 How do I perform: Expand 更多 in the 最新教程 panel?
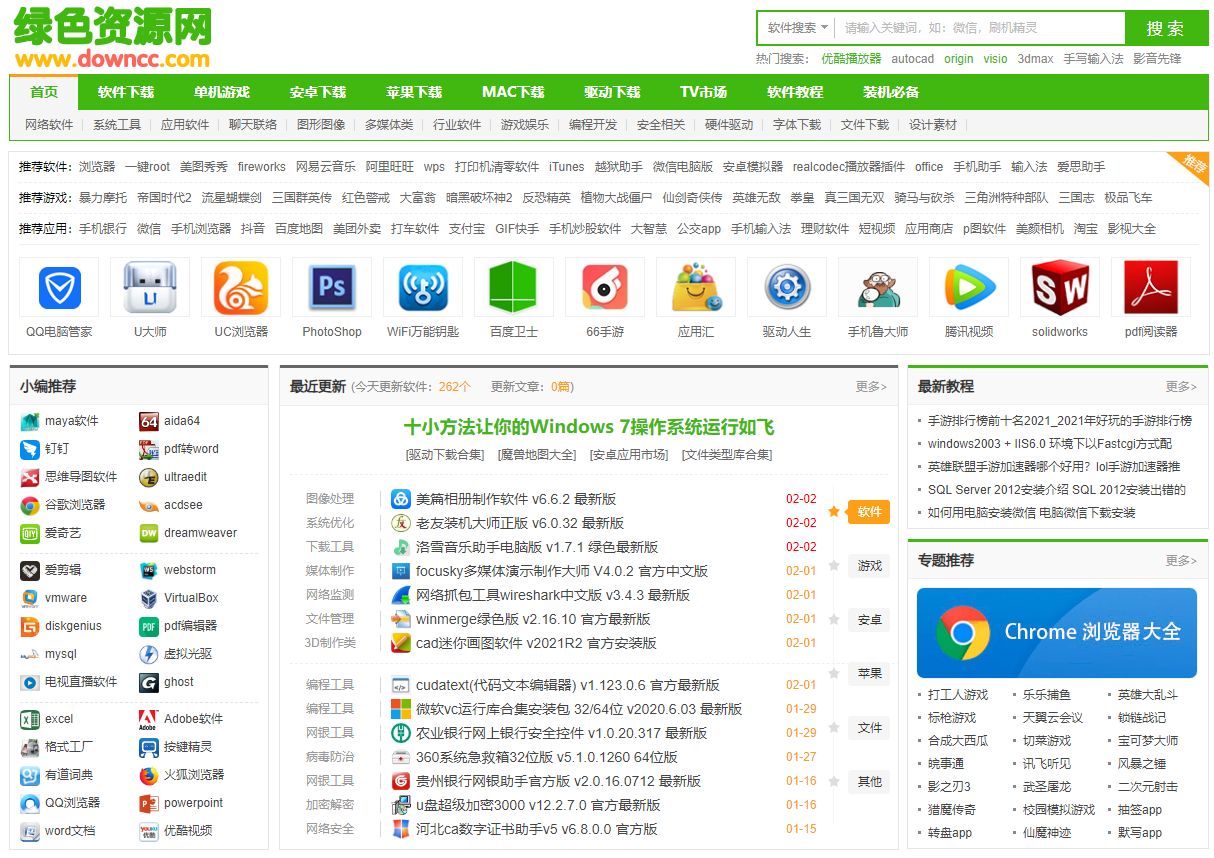1178,385
